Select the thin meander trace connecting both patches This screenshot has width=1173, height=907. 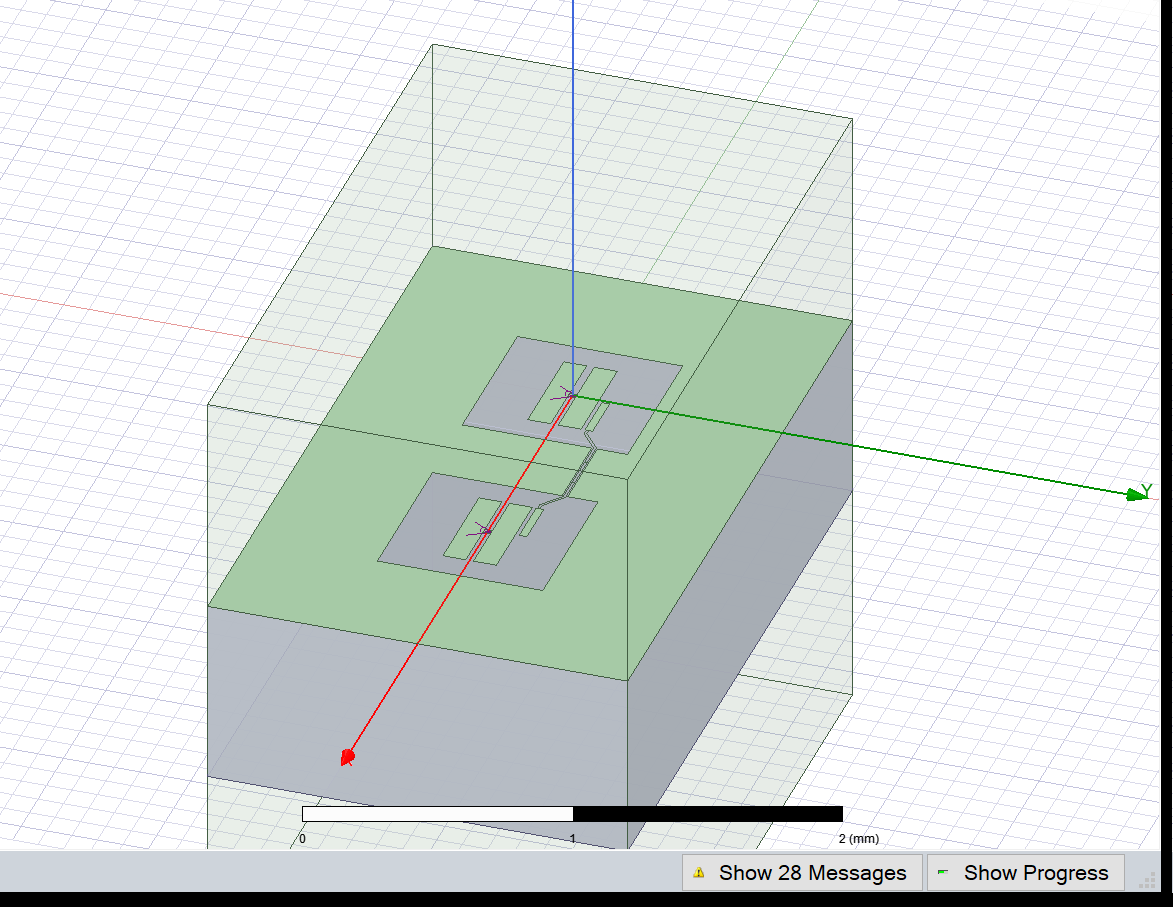point(582,470)
